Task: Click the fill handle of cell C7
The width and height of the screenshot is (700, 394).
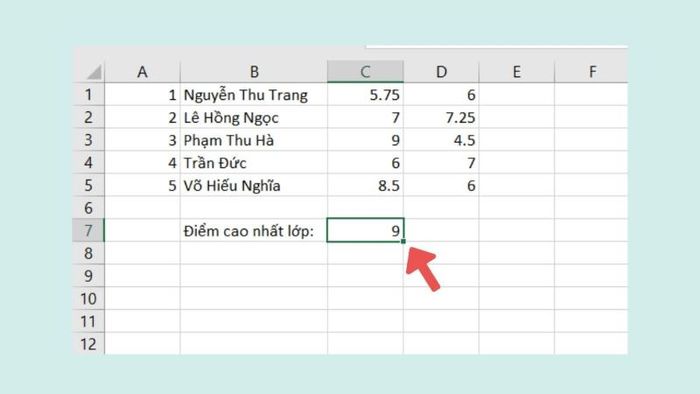Action: click(x=403, y=241)
